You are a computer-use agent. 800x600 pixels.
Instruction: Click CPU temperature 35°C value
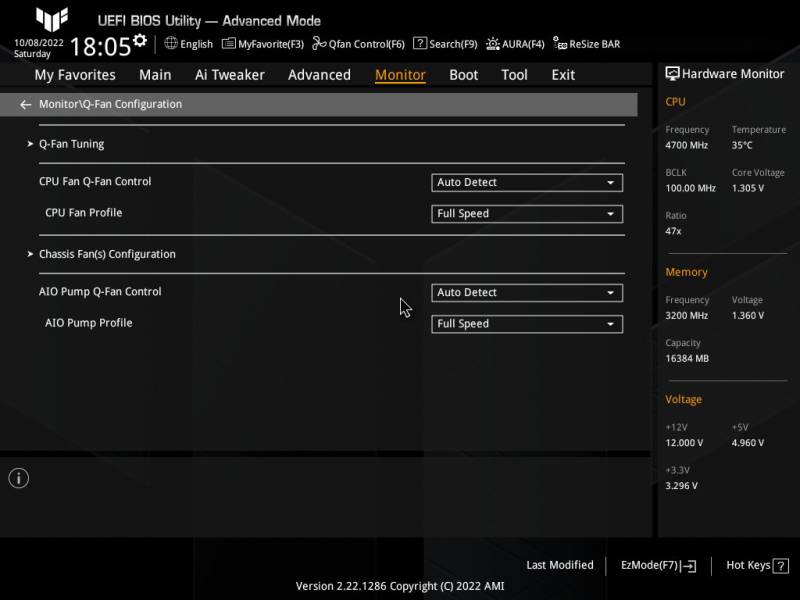pyautogui.click(x=742, y=145)
